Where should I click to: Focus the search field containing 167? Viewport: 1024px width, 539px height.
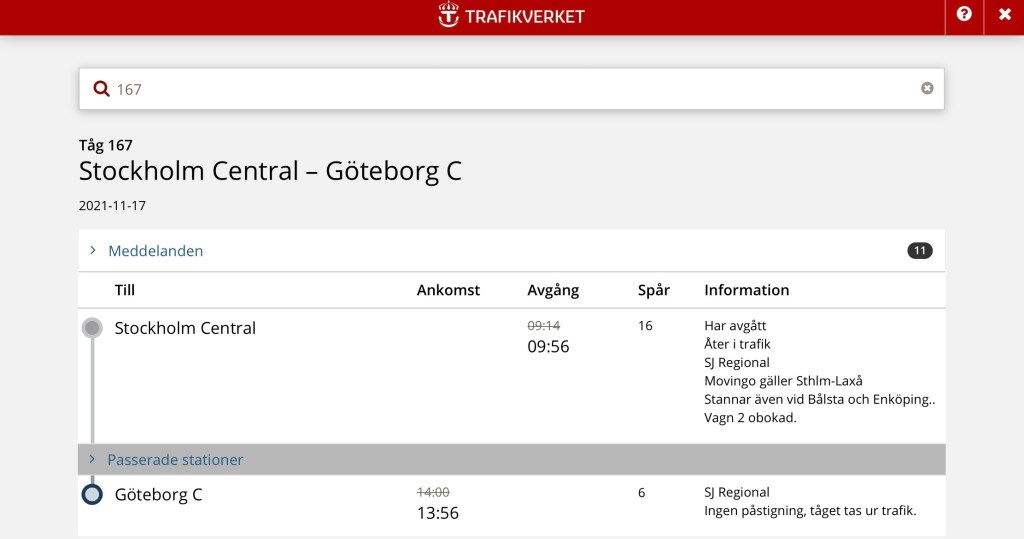[x=500, y=89]
